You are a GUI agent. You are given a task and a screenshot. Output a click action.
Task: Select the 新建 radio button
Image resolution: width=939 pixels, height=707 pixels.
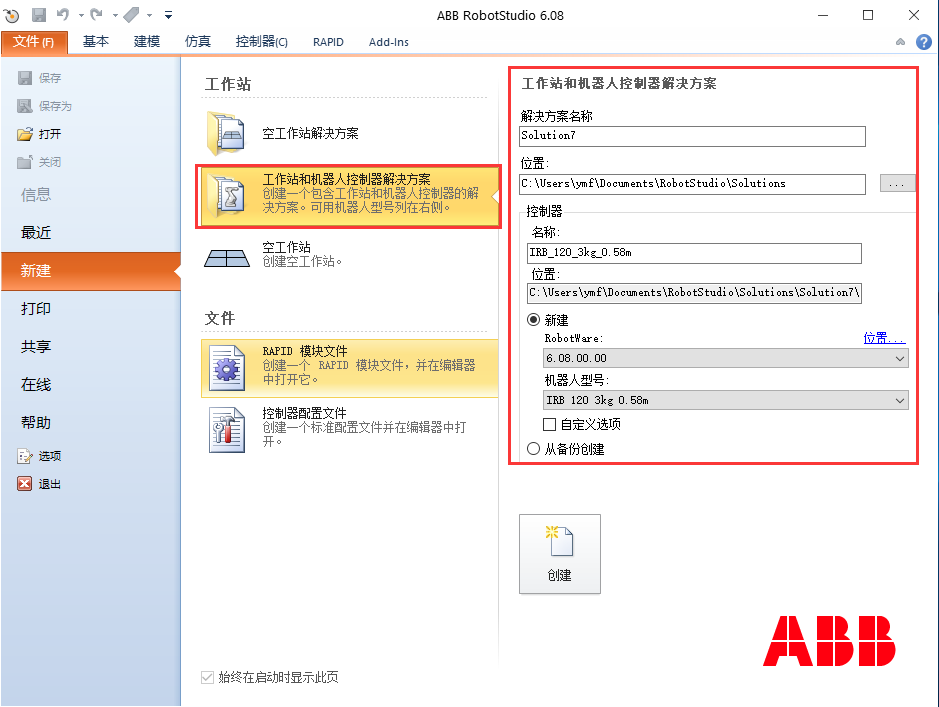tap(533, 320)
